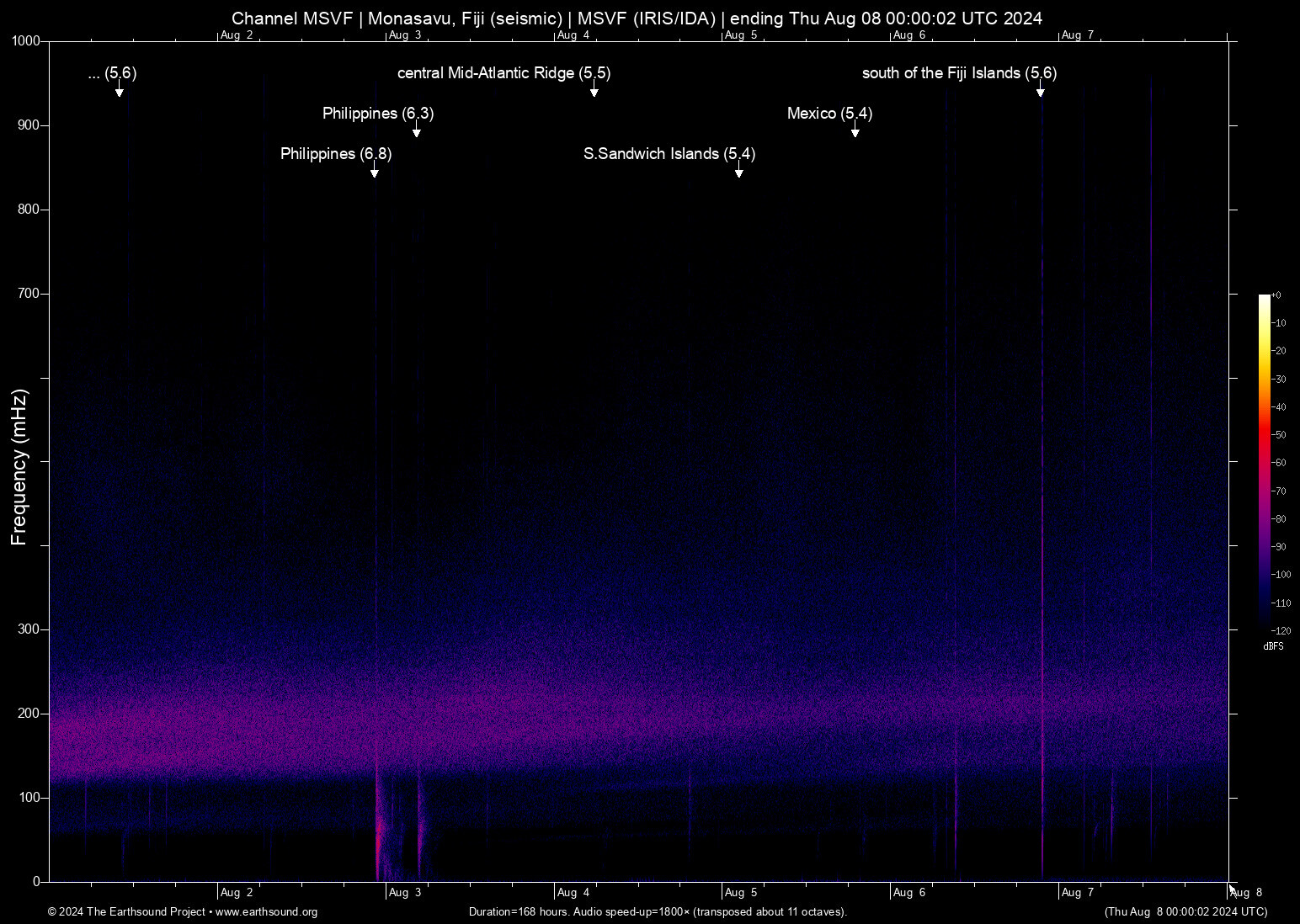Click the Thu Aug 8 timestamp text
1300x924 pixels.
(1186, 912)
